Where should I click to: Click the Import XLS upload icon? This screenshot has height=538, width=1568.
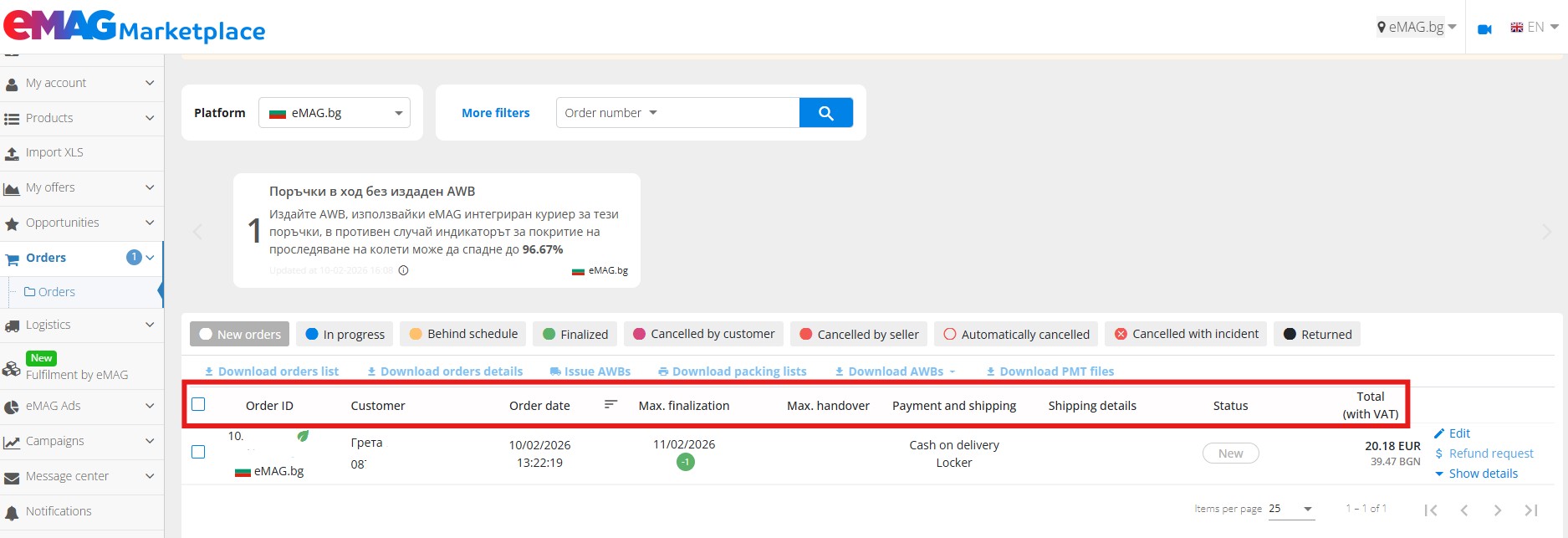tap(12, 153)
